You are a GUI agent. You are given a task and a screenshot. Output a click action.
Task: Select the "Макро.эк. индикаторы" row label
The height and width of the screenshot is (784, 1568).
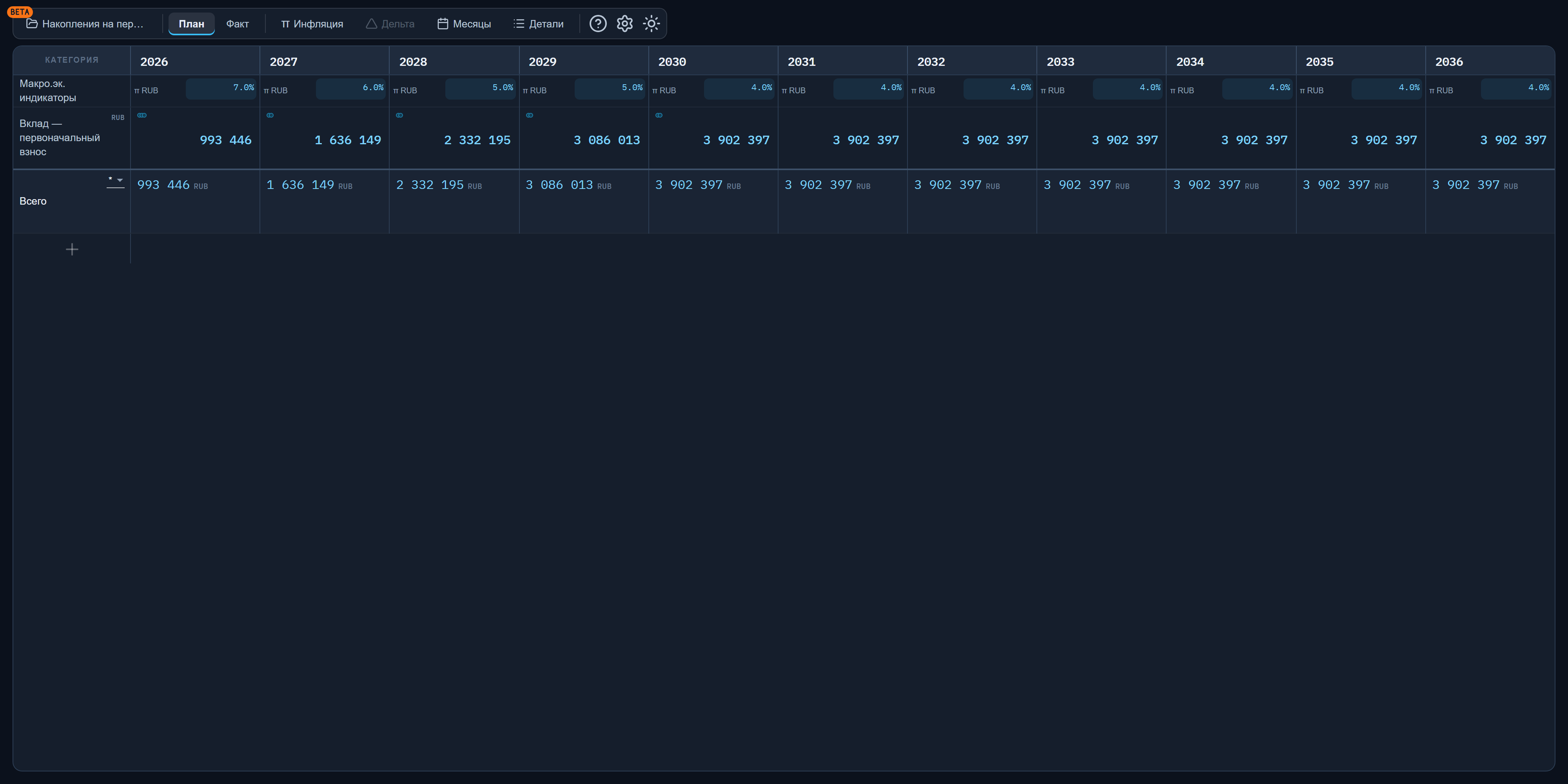click(47, 90)
